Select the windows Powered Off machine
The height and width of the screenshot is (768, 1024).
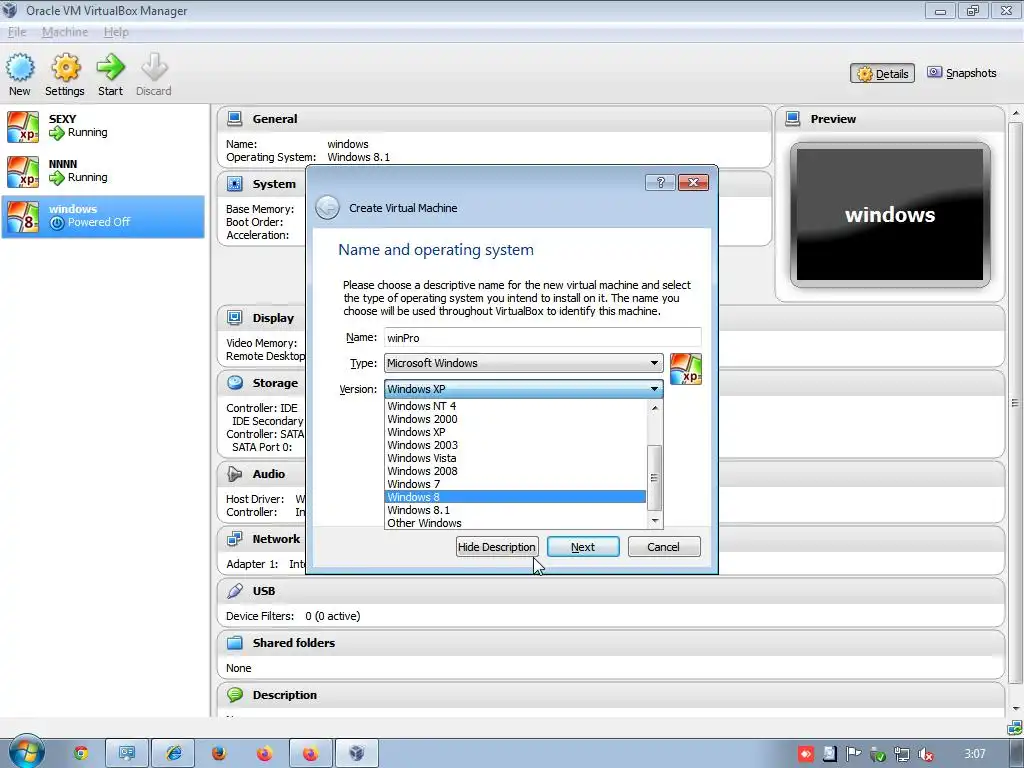pos(103,217)
